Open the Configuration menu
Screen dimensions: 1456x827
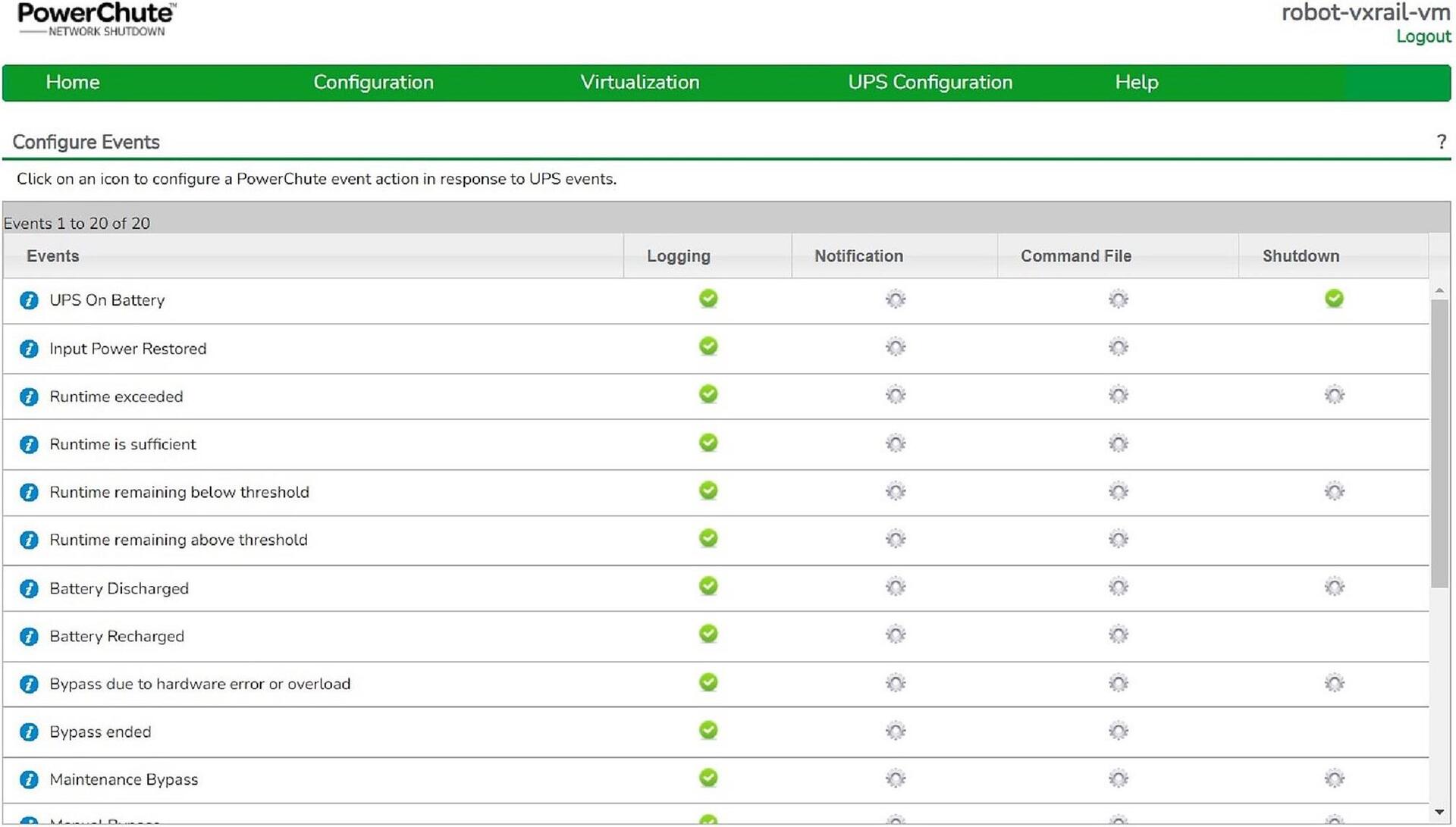coord(373,82)
